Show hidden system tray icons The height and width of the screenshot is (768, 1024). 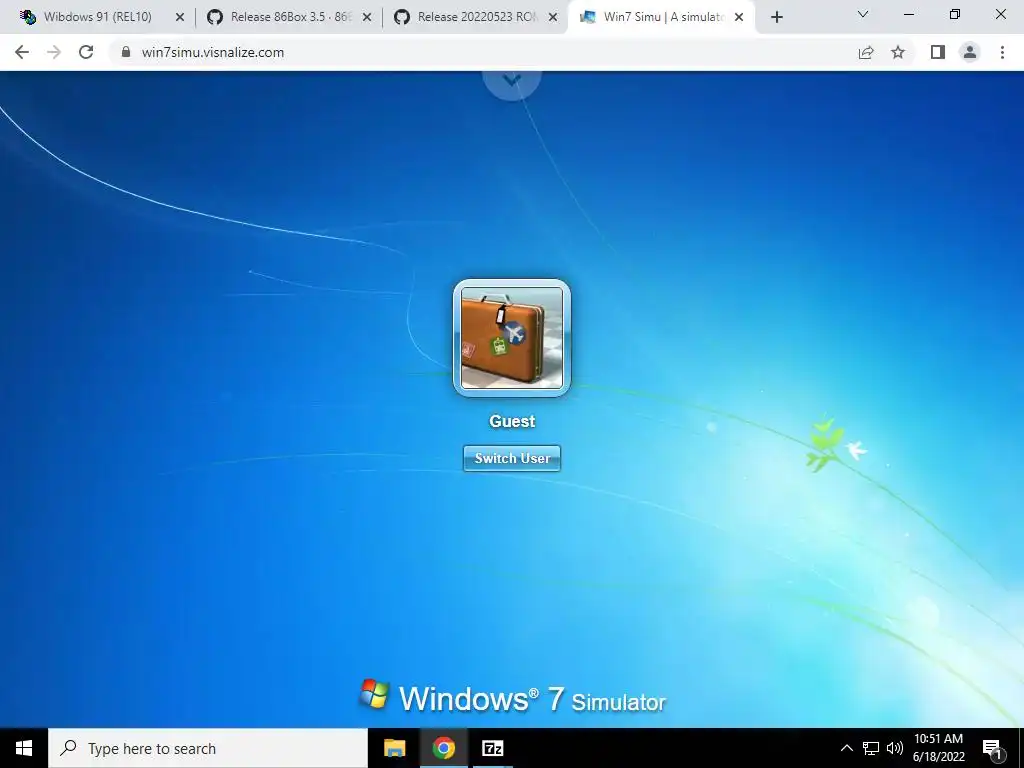(846, 748)
